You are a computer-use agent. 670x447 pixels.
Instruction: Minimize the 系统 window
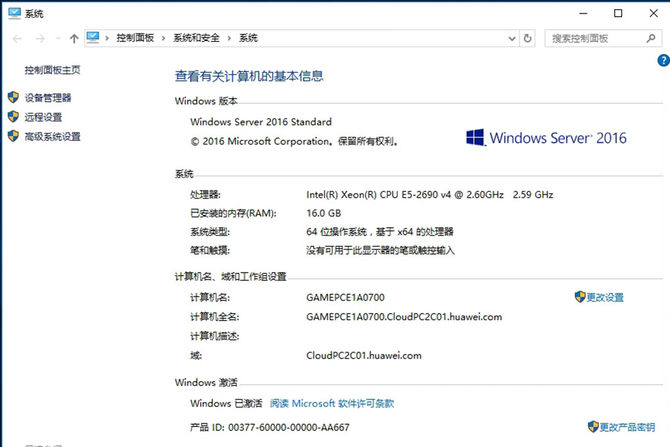[583, 13]
